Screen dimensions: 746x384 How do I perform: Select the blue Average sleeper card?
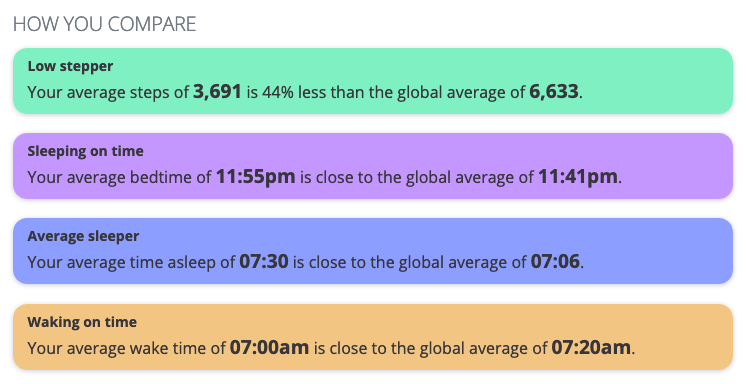point(373,251)
